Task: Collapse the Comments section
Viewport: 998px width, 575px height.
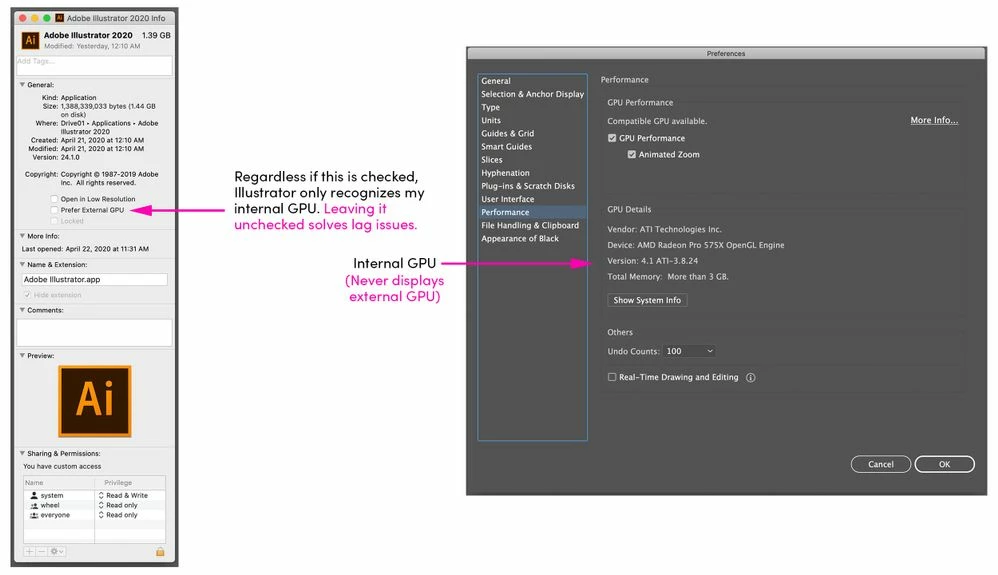Action: (22, 310)
